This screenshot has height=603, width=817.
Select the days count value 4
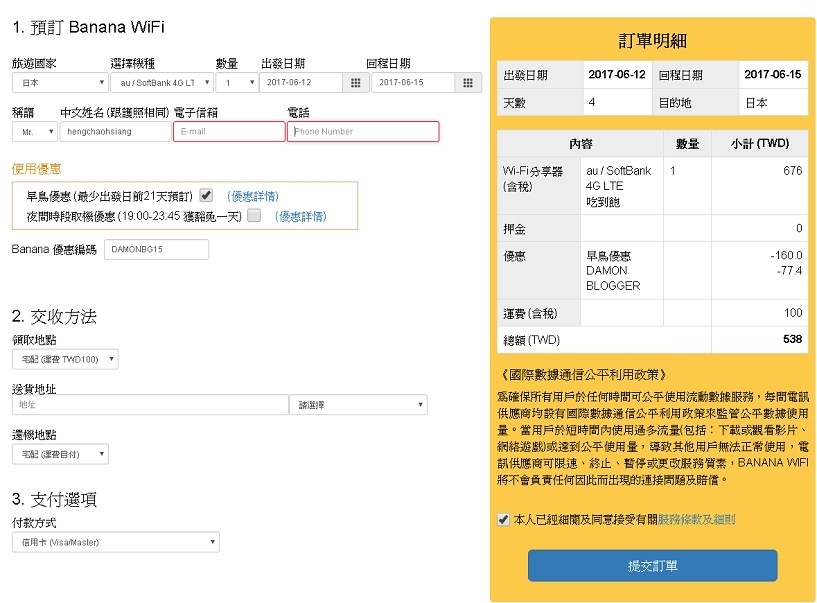point(592,102)
